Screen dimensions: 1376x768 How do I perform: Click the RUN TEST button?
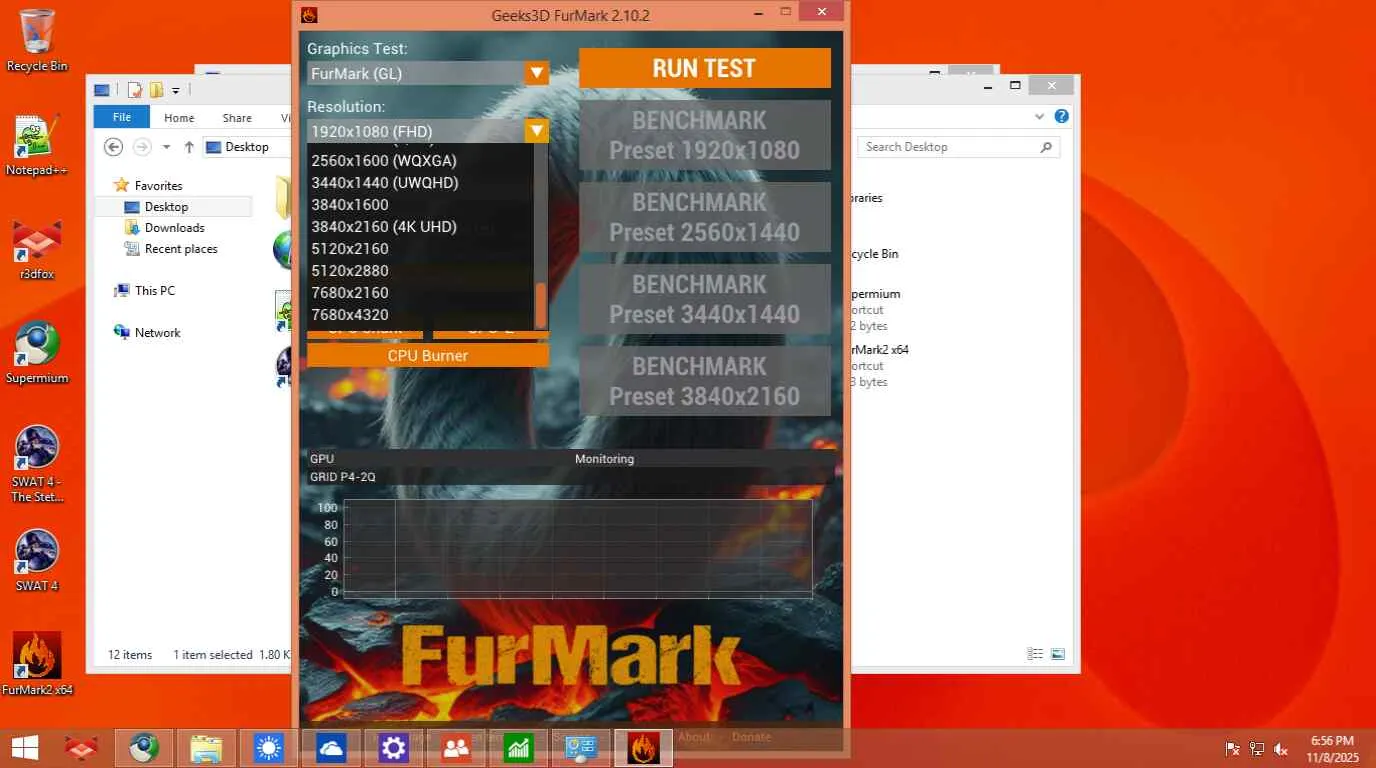tap(705, 68)
